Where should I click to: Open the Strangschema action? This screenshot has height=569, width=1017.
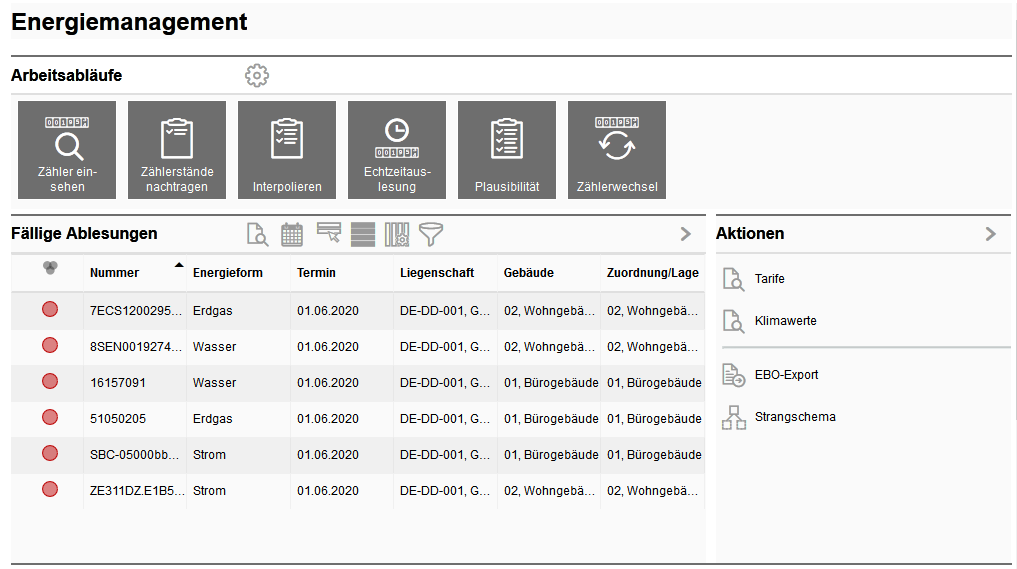(x=795, y=417)
